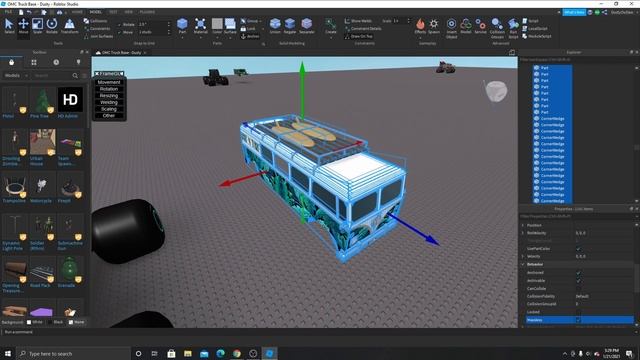Toggle Constraint Details
This screenshot has width=640, height=360.
pyautogui.click(x=363, y=29)
